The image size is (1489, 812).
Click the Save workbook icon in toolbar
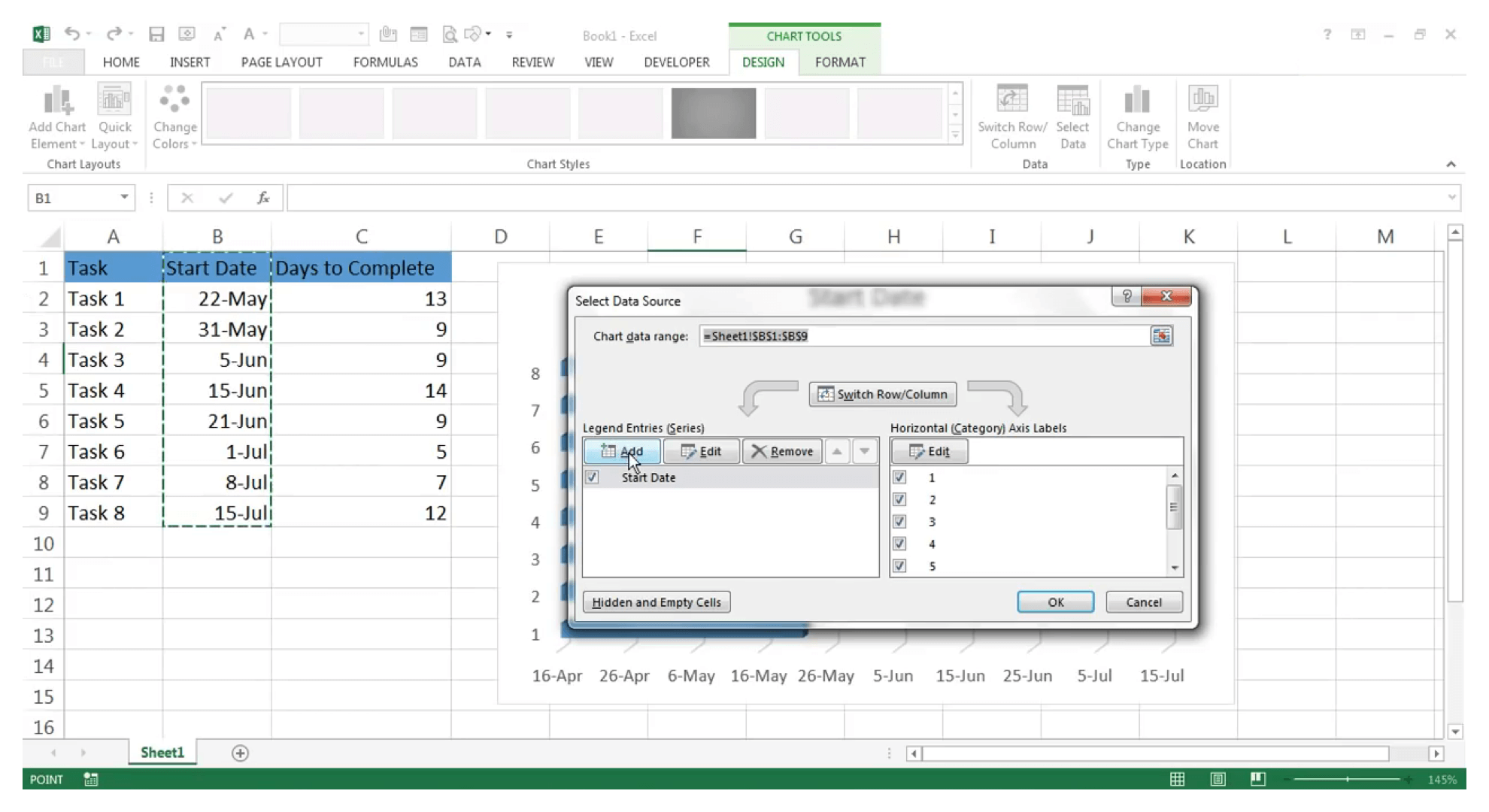(156, 35)
